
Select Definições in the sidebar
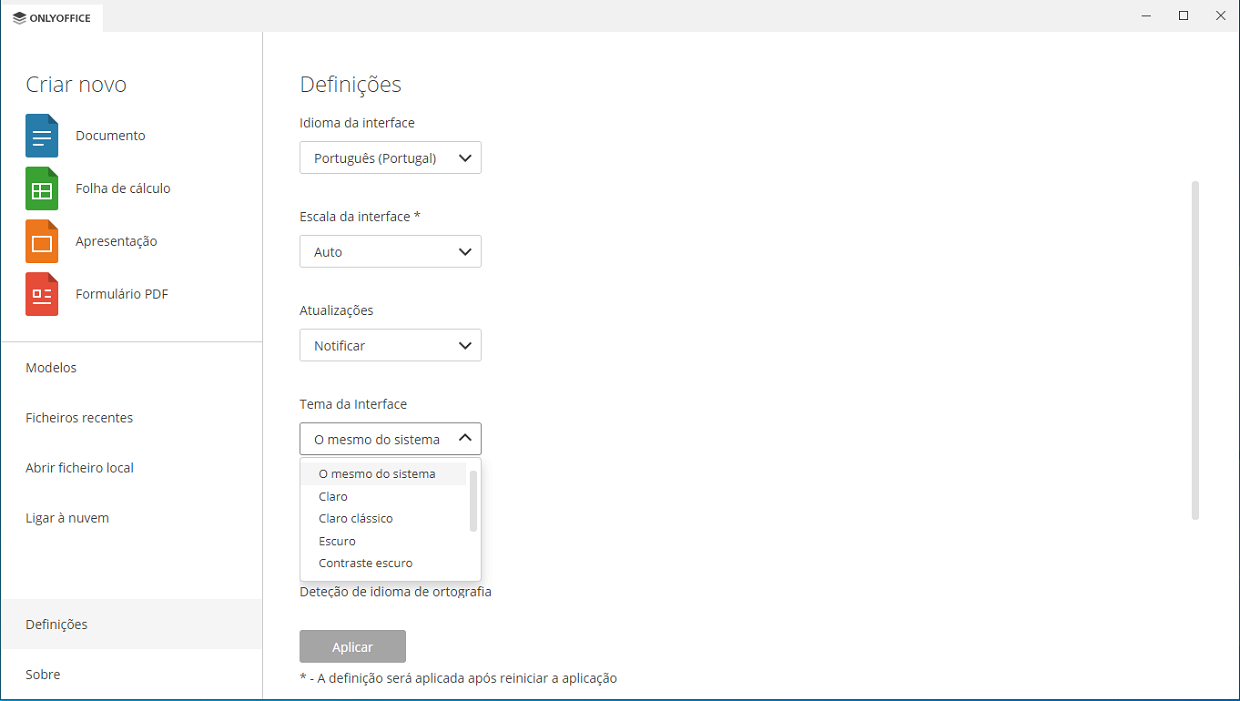[x=131, y=624]
